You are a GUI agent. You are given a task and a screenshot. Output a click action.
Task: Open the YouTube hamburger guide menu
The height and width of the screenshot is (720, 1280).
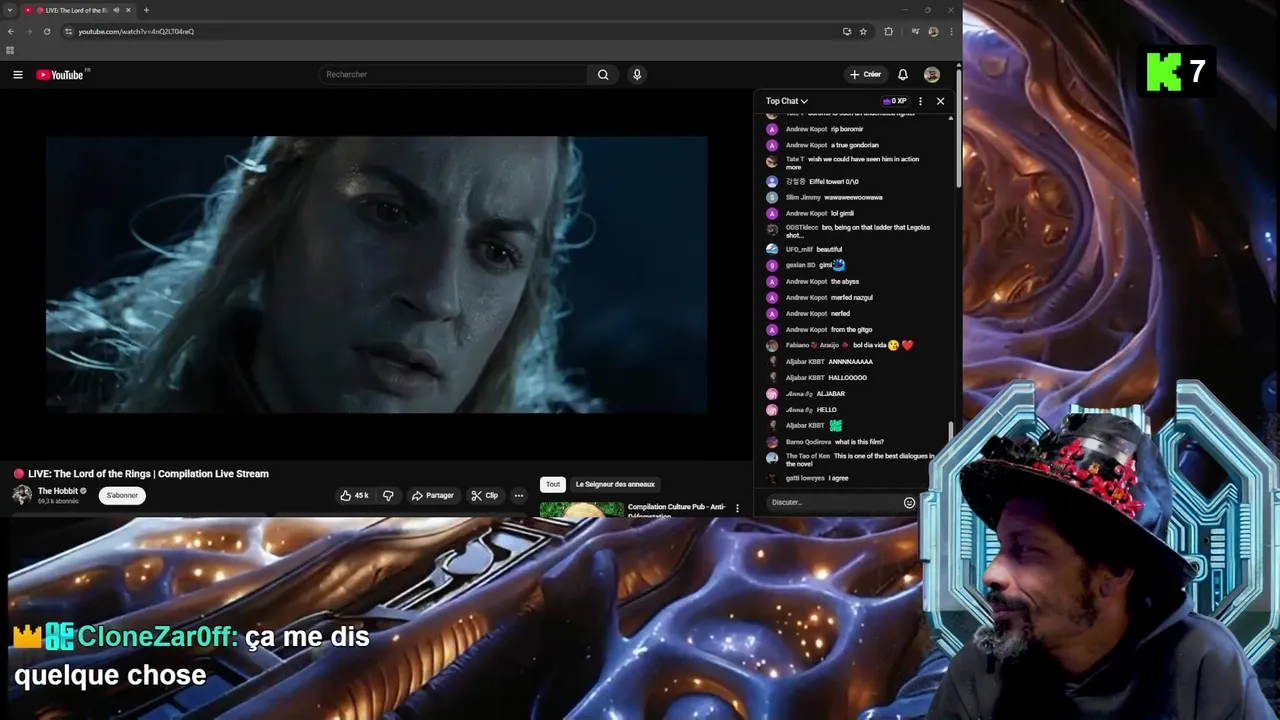coord(17,75)
